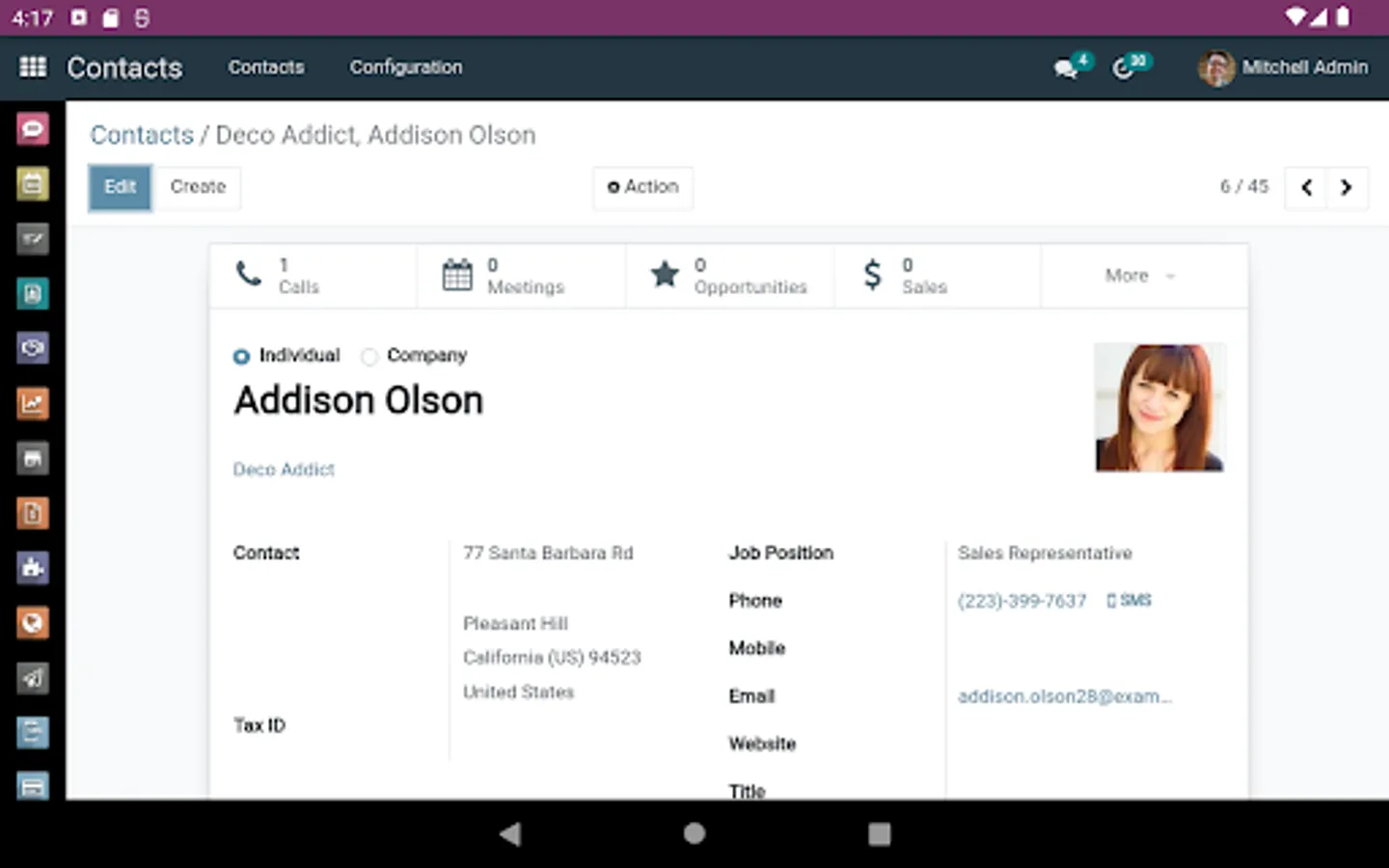Tap the Android back button
The width and height of the screenshot is (1389, 868).
point(510,834)
